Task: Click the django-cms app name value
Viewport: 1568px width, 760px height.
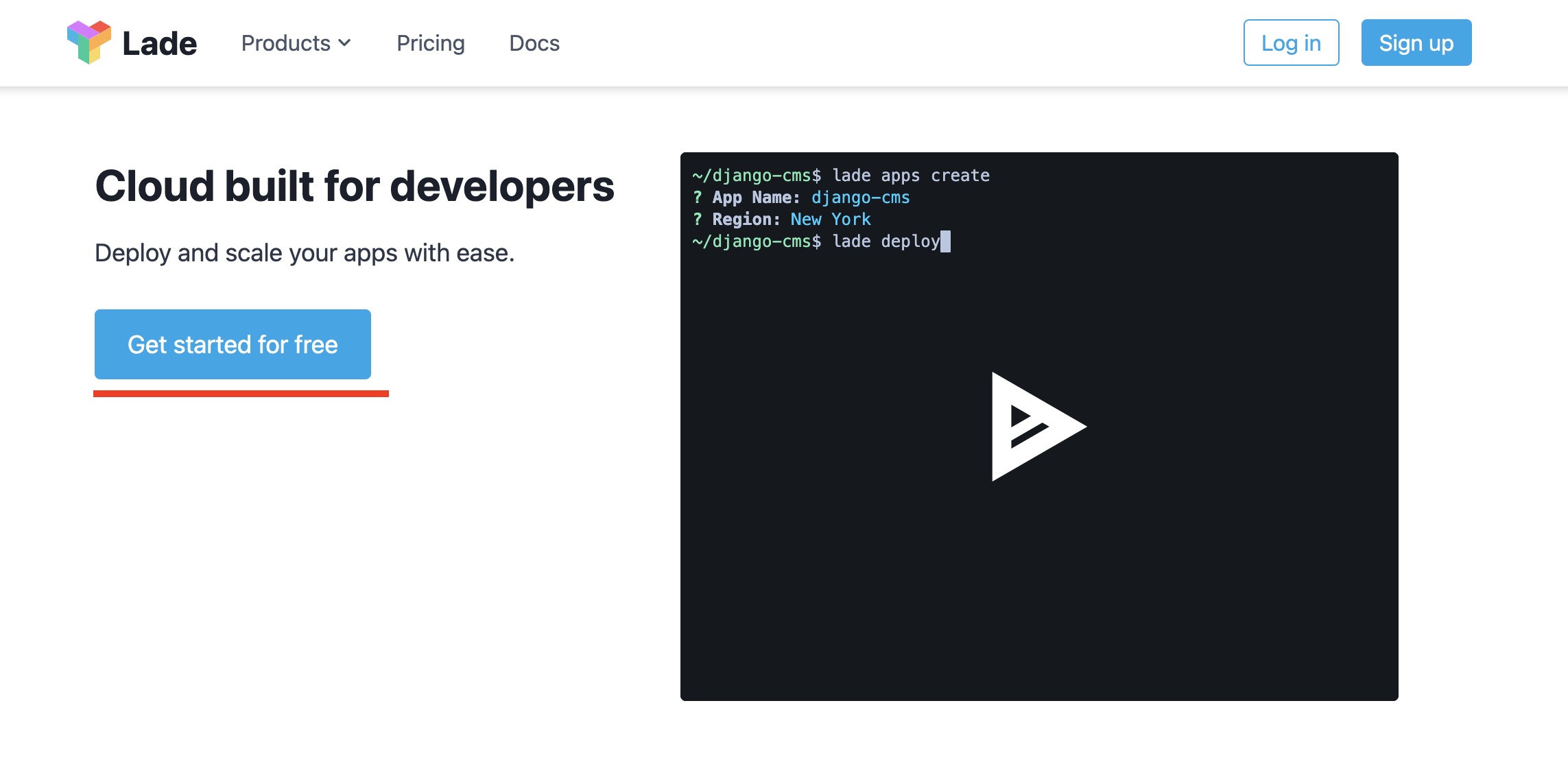Action: pyautogui.click(x=860, y=198)
